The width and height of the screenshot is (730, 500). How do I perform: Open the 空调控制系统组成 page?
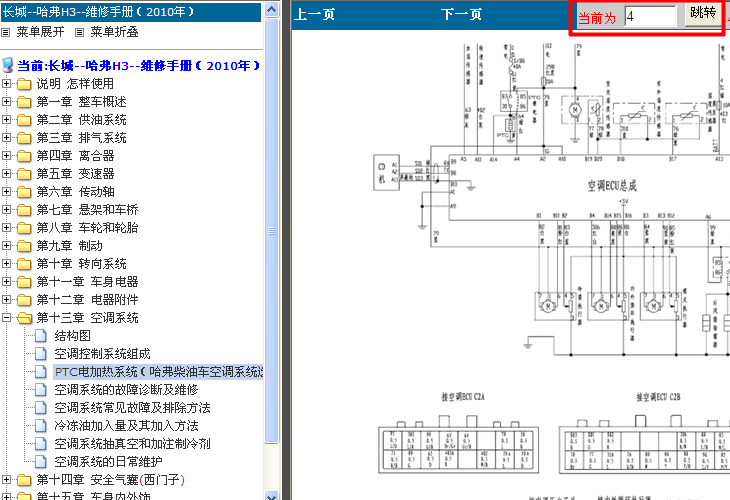point(102,354)
